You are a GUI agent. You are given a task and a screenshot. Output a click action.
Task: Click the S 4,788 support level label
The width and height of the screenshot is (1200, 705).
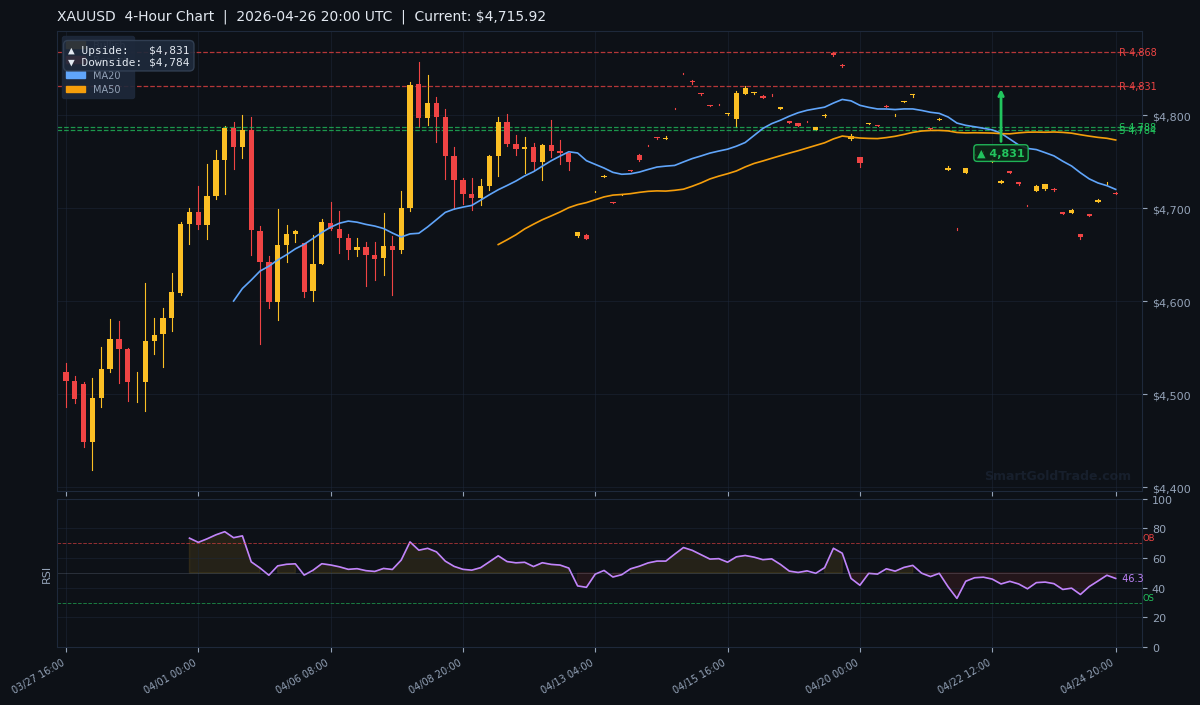click(1137, 127)
